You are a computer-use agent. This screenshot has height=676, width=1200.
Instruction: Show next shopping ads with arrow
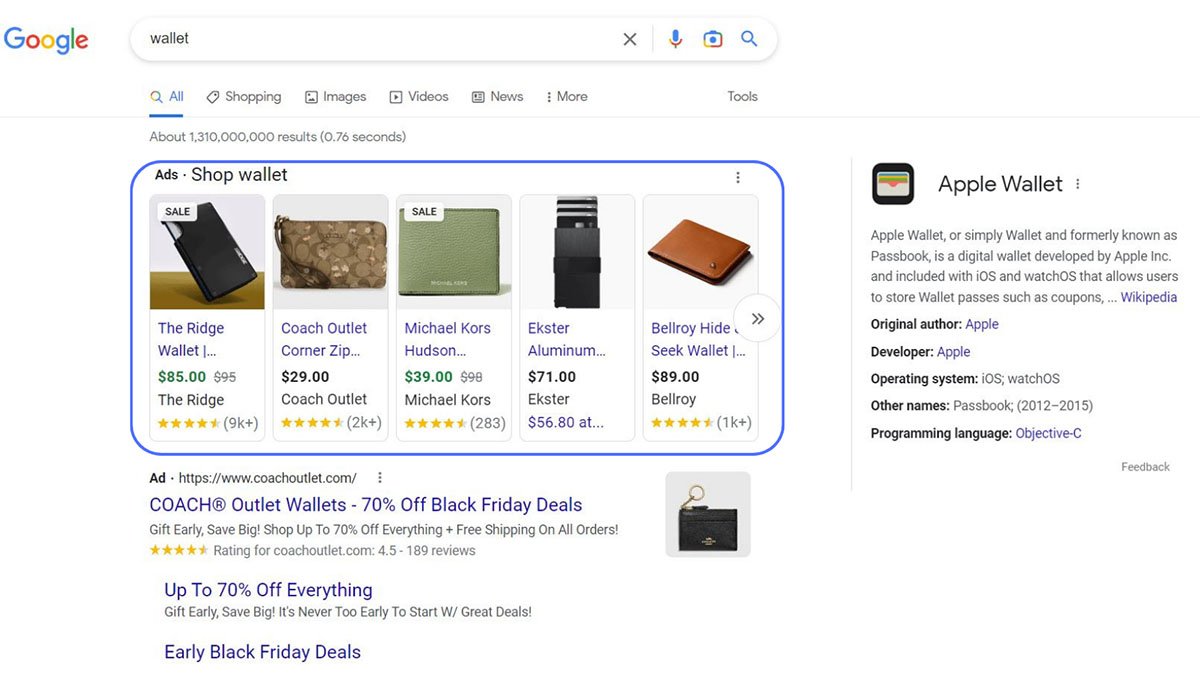coord(757,319)
